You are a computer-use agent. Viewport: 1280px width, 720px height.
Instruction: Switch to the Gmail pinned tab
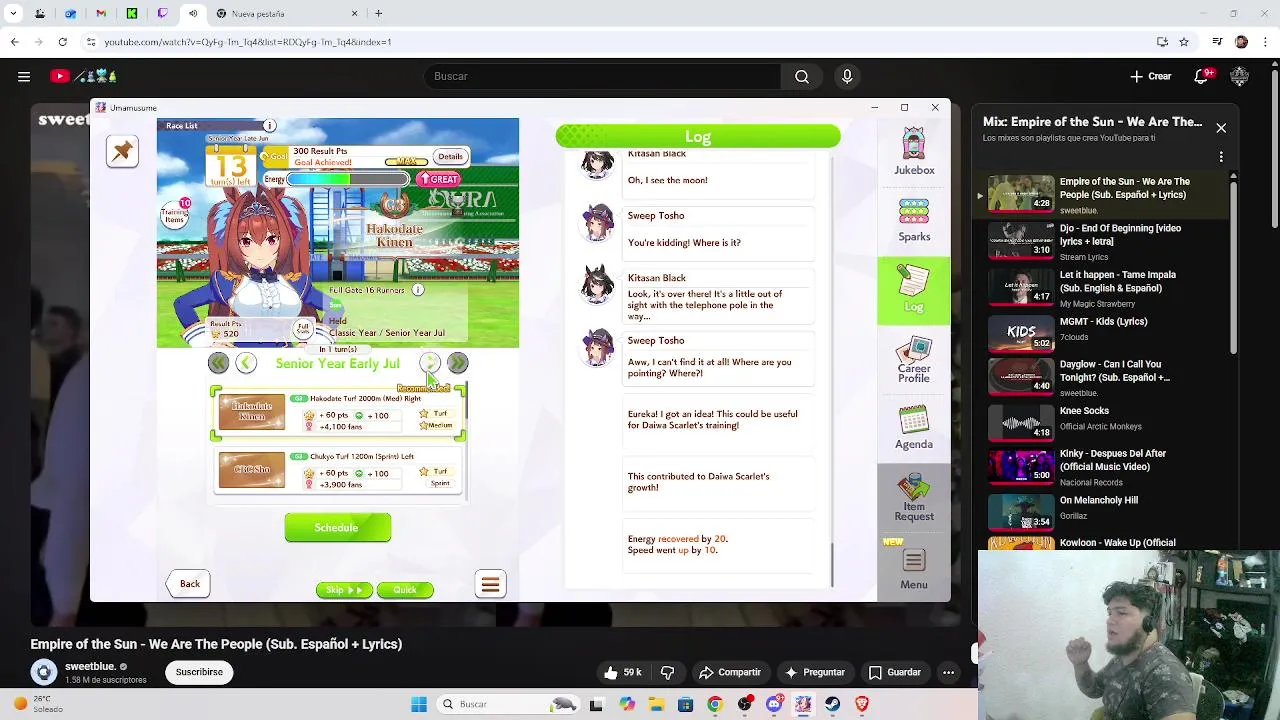click(101, 14)
